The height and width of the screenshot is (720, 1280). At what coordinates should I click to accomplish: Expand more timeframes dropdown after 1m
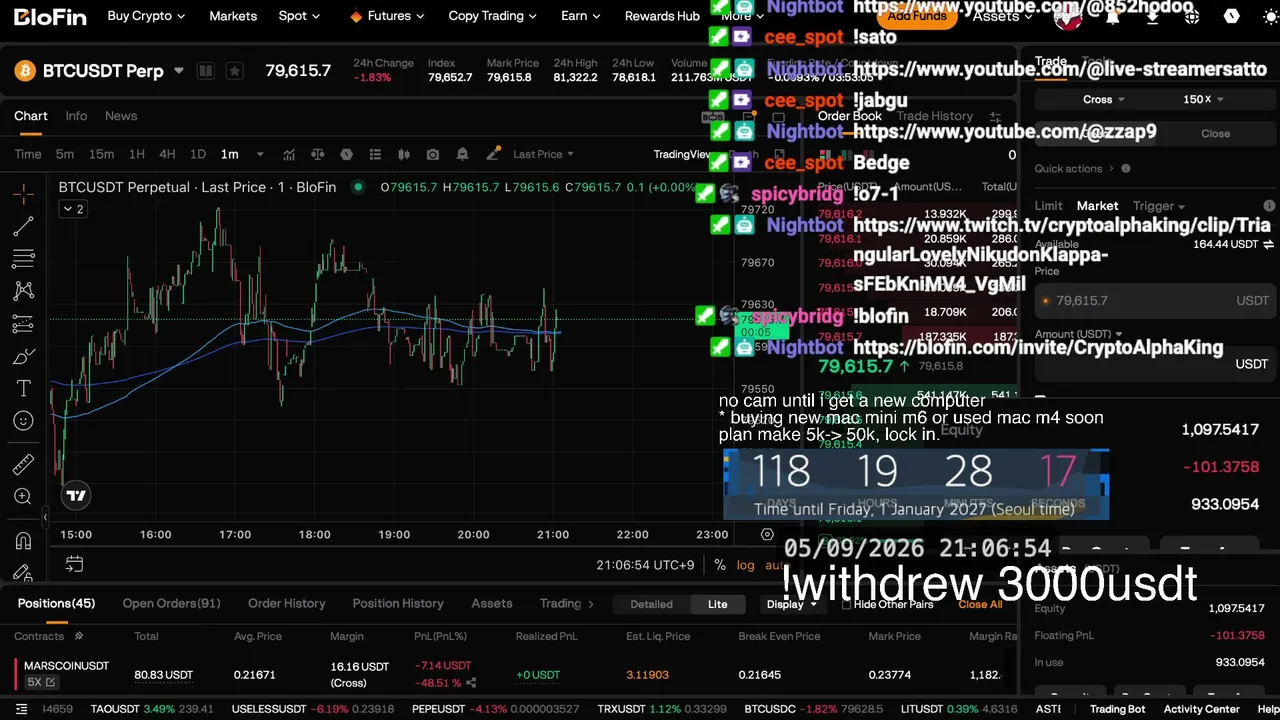coord(260,154)
